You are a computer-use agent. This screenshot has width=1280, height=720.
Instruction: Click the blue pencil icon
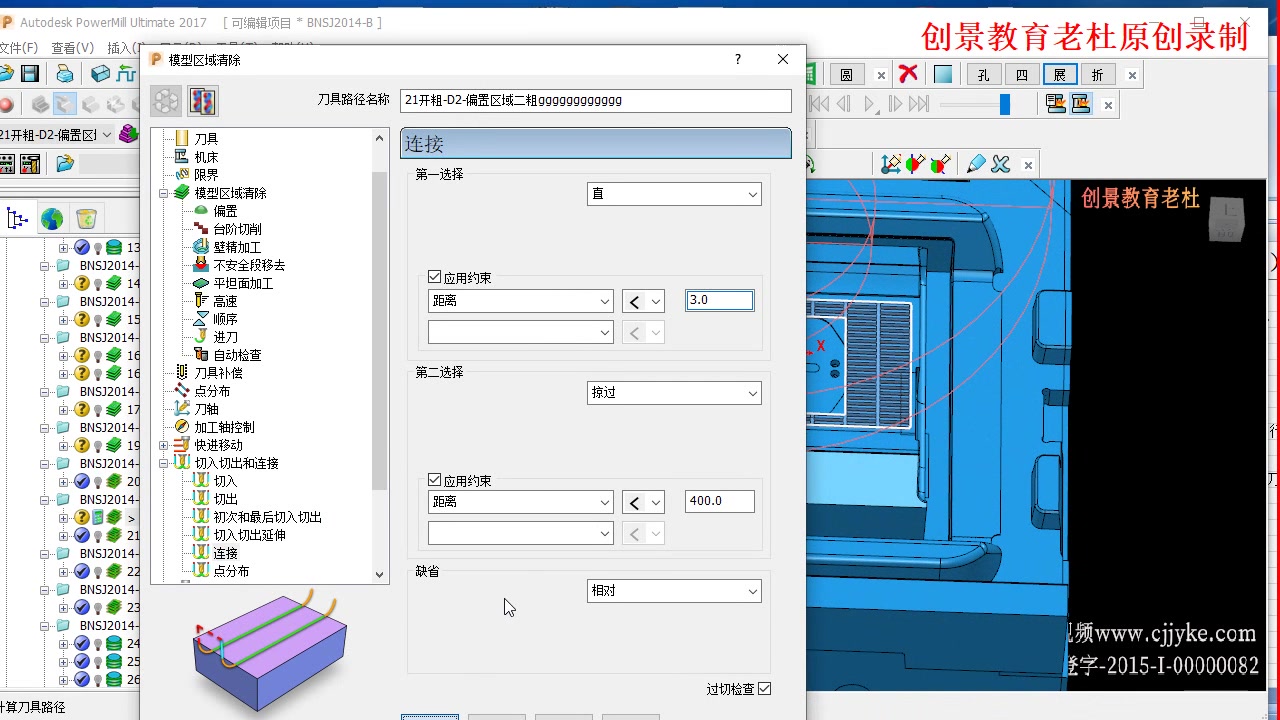pos(976,164)
